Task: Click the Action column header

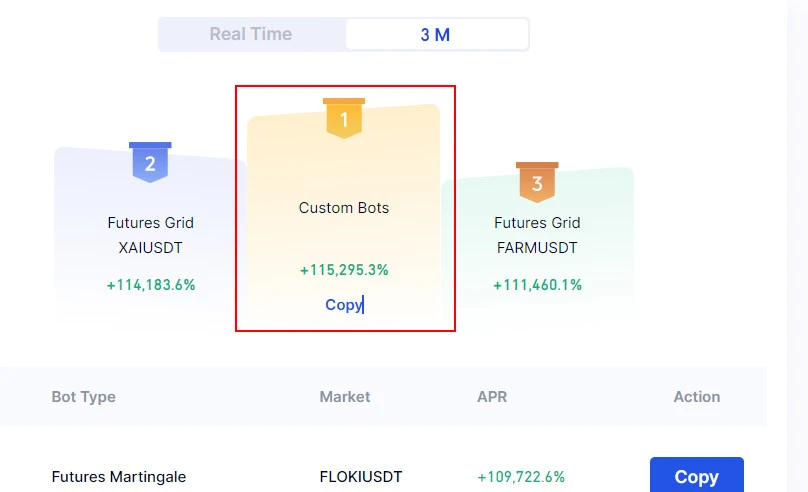Action: click(x=697, y=397)
